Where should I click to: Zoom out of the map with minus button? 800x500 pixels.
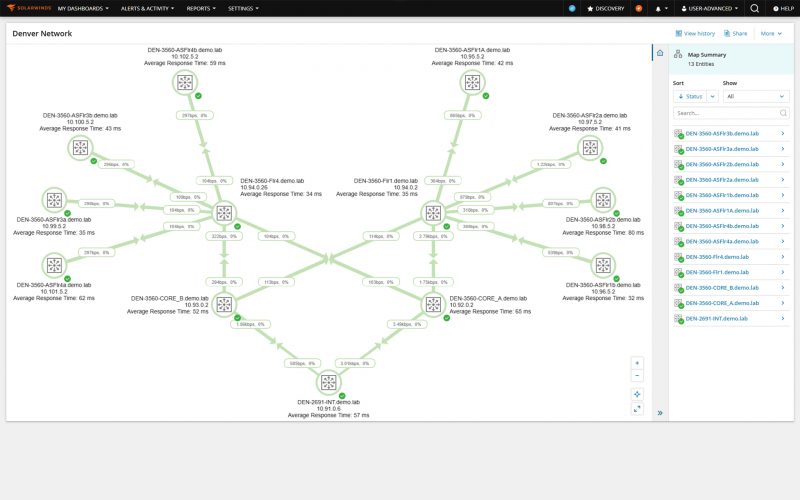pyautogui.click(x=637, y=376)
